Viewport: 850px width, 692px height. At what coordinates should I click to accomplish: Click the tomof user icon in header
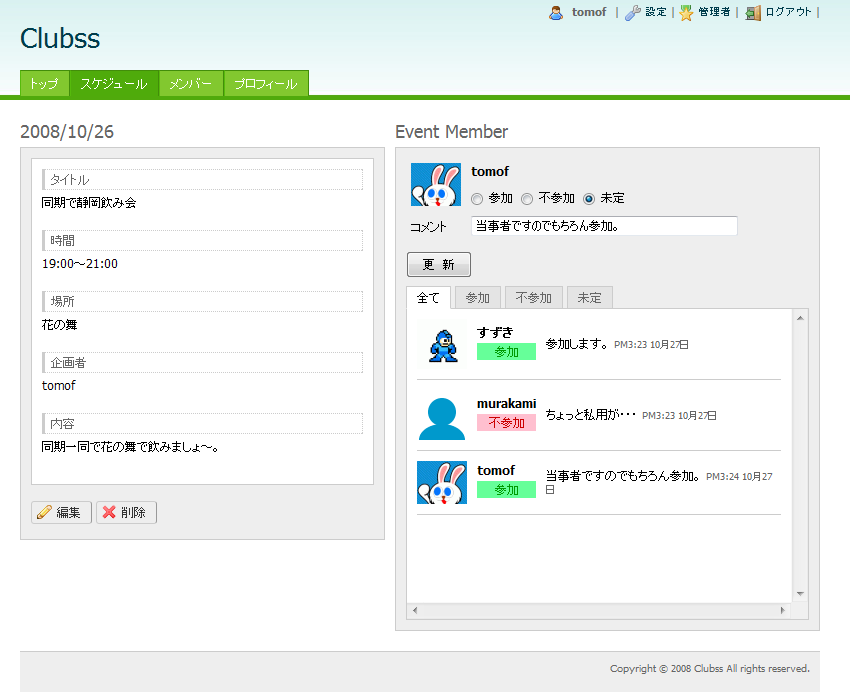(x=556, y=12)
